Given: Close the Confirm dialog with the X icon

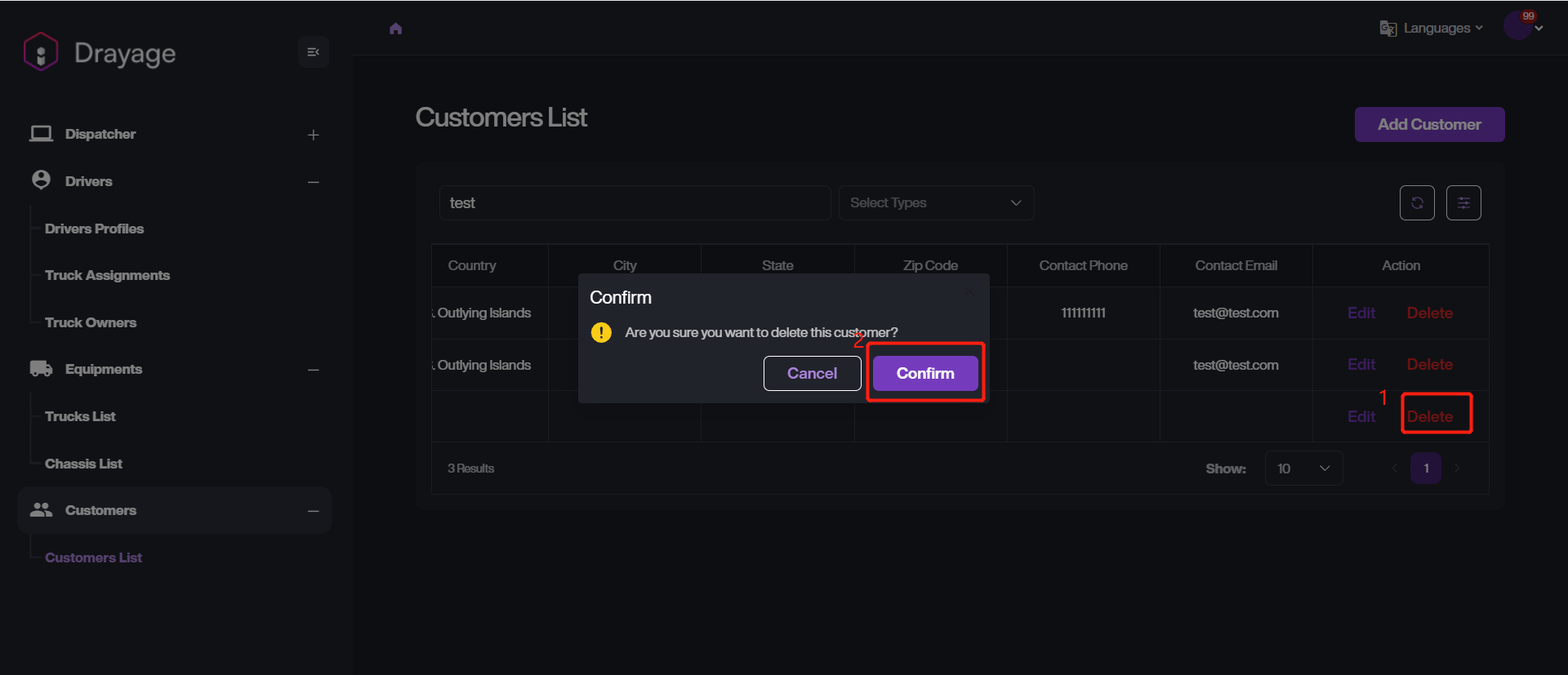Looking at the screenshot, I should 969,291.
